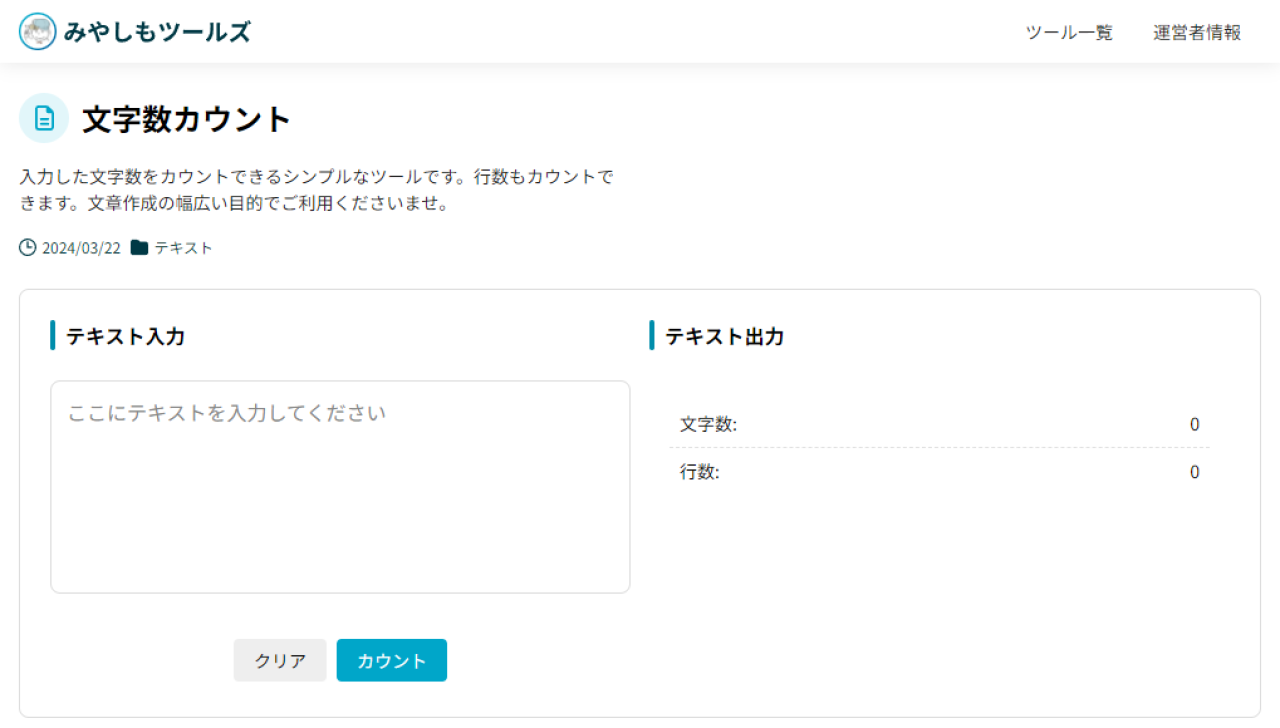The image size is (1280, 728).
Task: Click the みやしもツールズ avatar logo icon
Action: coord(38,32)
